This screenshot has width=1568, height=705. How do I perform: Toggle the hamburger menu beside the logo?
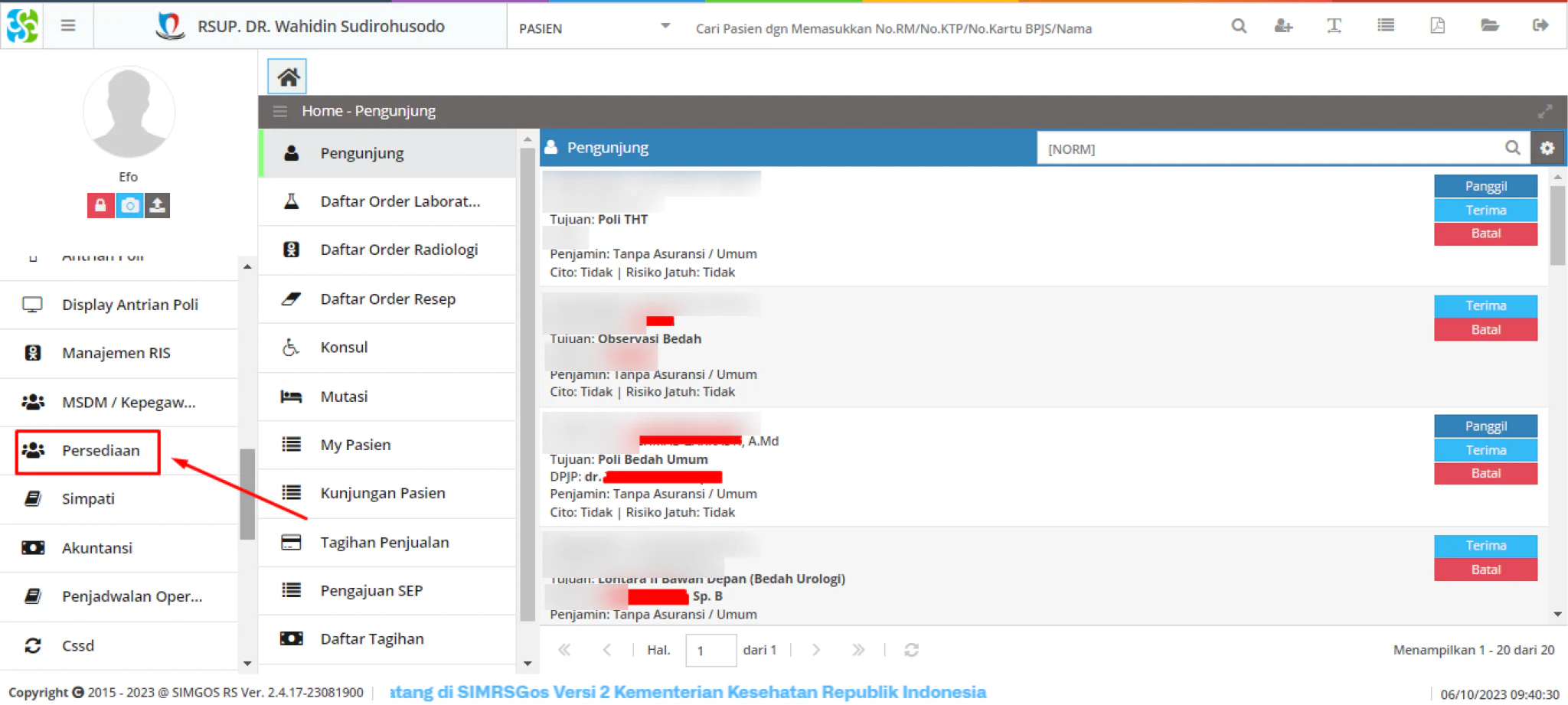click(68, 26)
